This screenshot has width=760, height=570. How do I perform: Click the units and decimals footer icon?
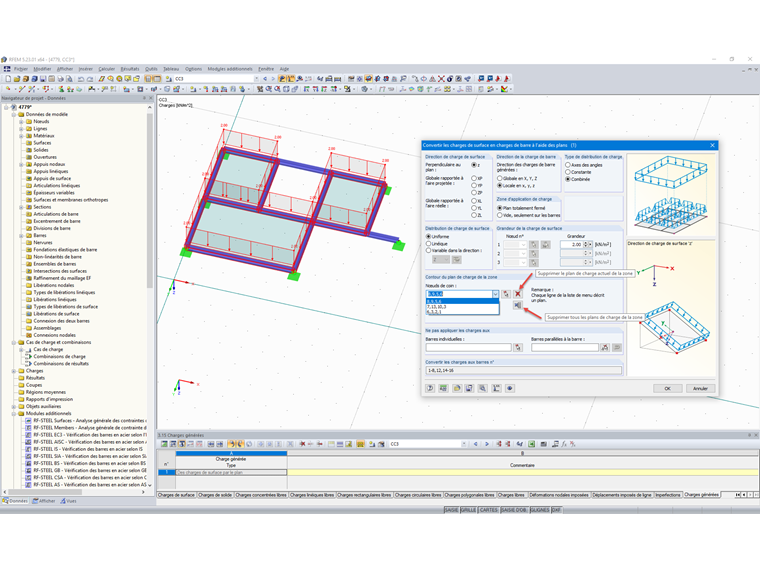(443, 388)
